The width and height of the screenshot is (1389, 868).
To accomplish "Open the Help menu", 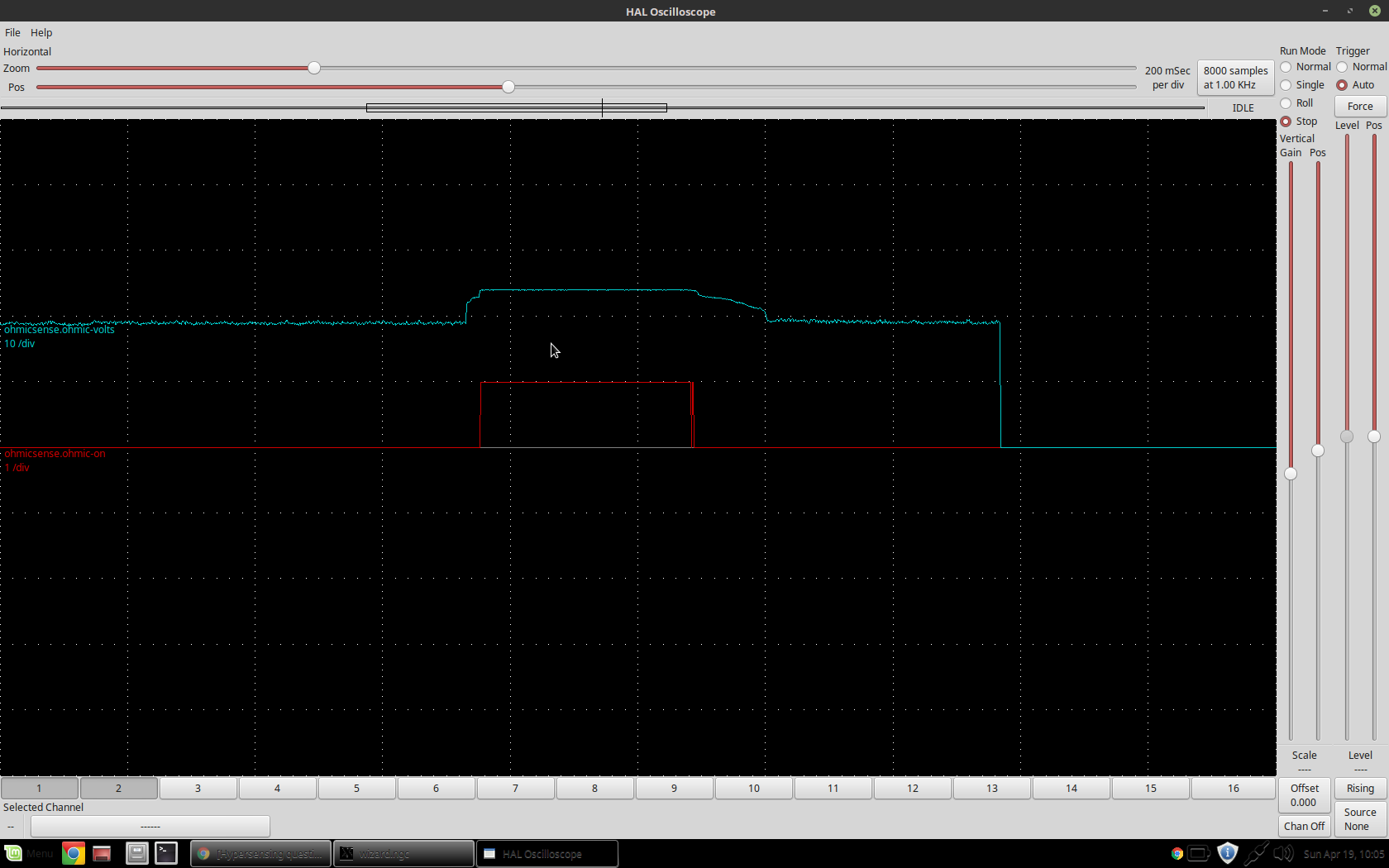I will [x=41, y=32].
